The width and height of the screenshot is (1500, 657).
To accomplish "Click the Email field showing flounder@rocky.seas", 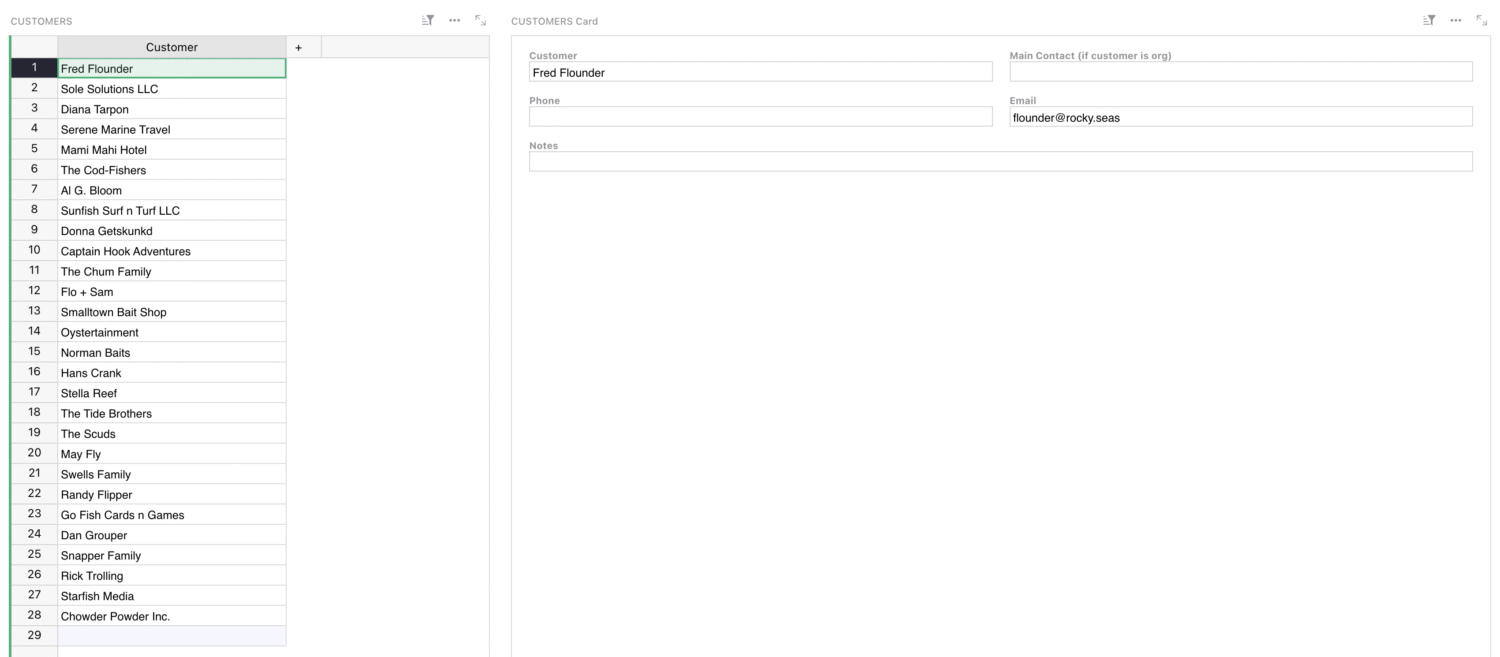I will (x=1241, y=117).
